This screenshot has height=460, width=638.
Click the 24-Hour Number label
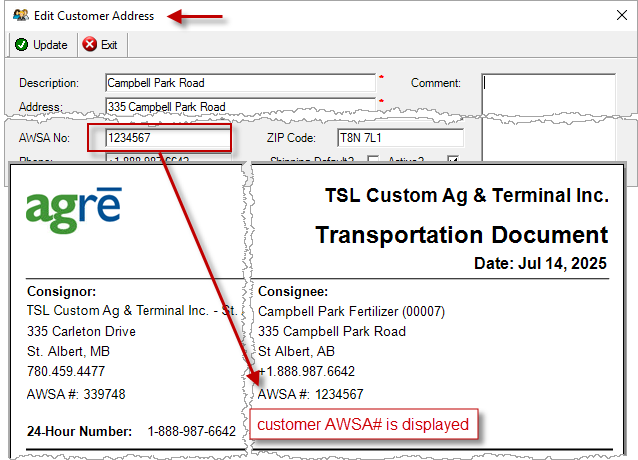pyautogui.click(x=79, y=432)
